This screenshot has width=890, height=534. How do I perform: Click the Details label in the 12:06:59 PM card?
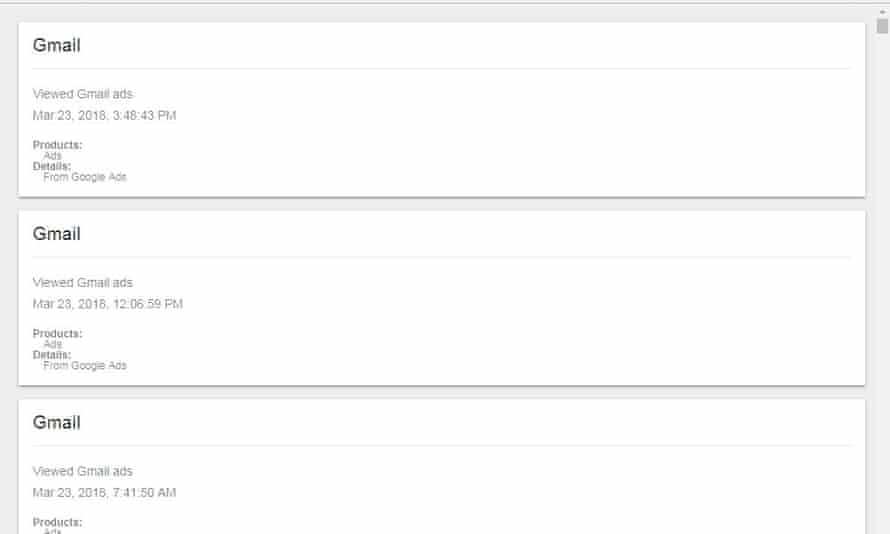[x=52, y=355]
